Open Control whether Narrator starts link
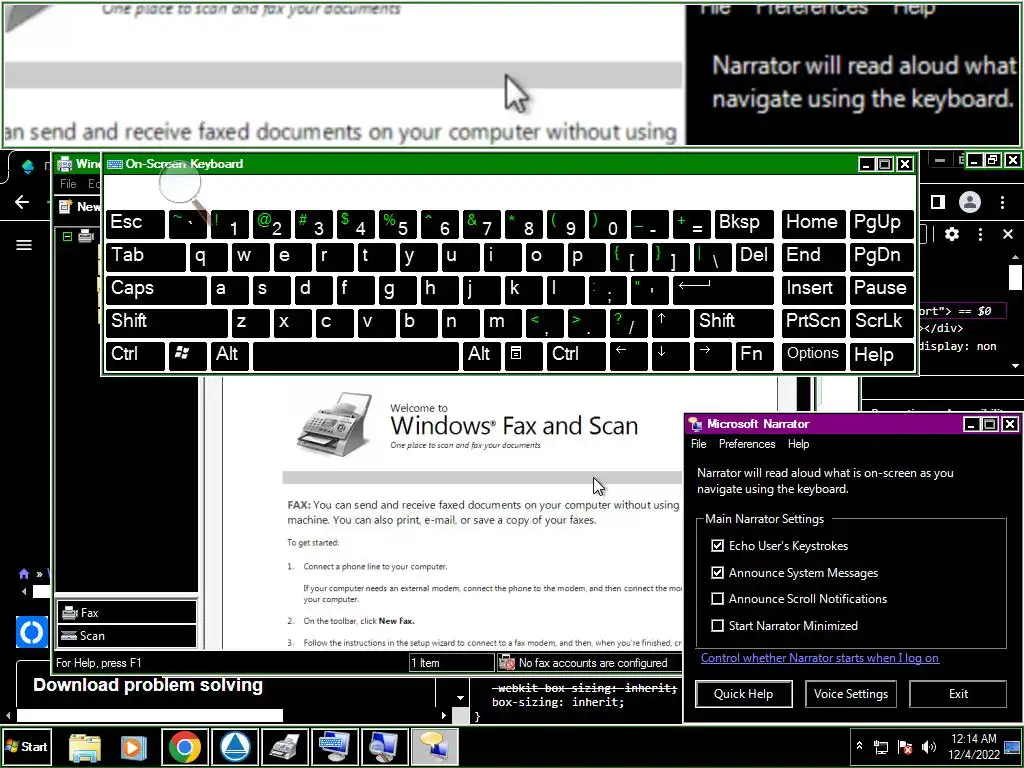 pyautogui.click(x=820, y=658)
